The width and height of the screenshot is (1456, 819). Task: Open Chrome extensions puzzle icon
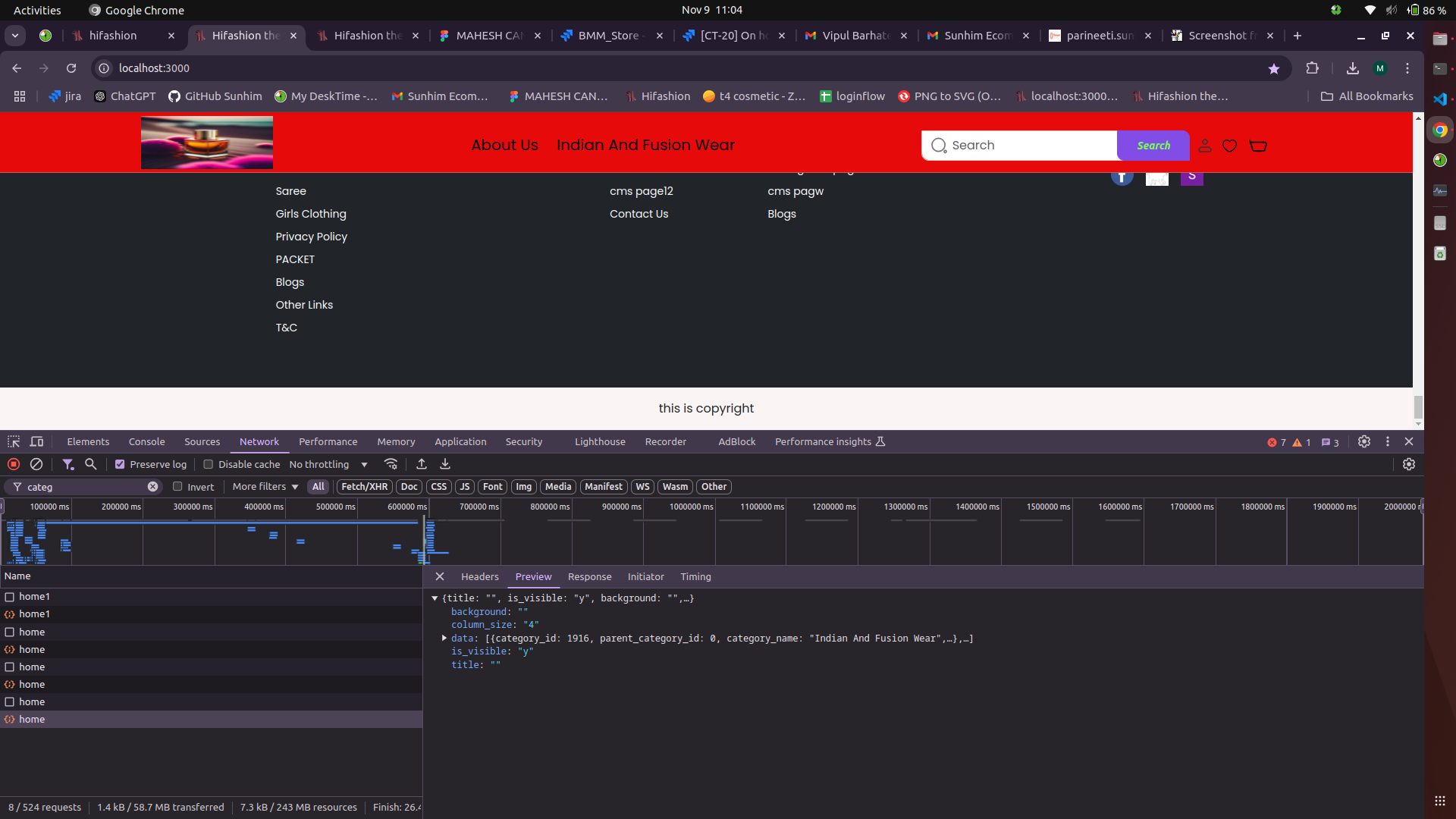[x=1313, y=68]
